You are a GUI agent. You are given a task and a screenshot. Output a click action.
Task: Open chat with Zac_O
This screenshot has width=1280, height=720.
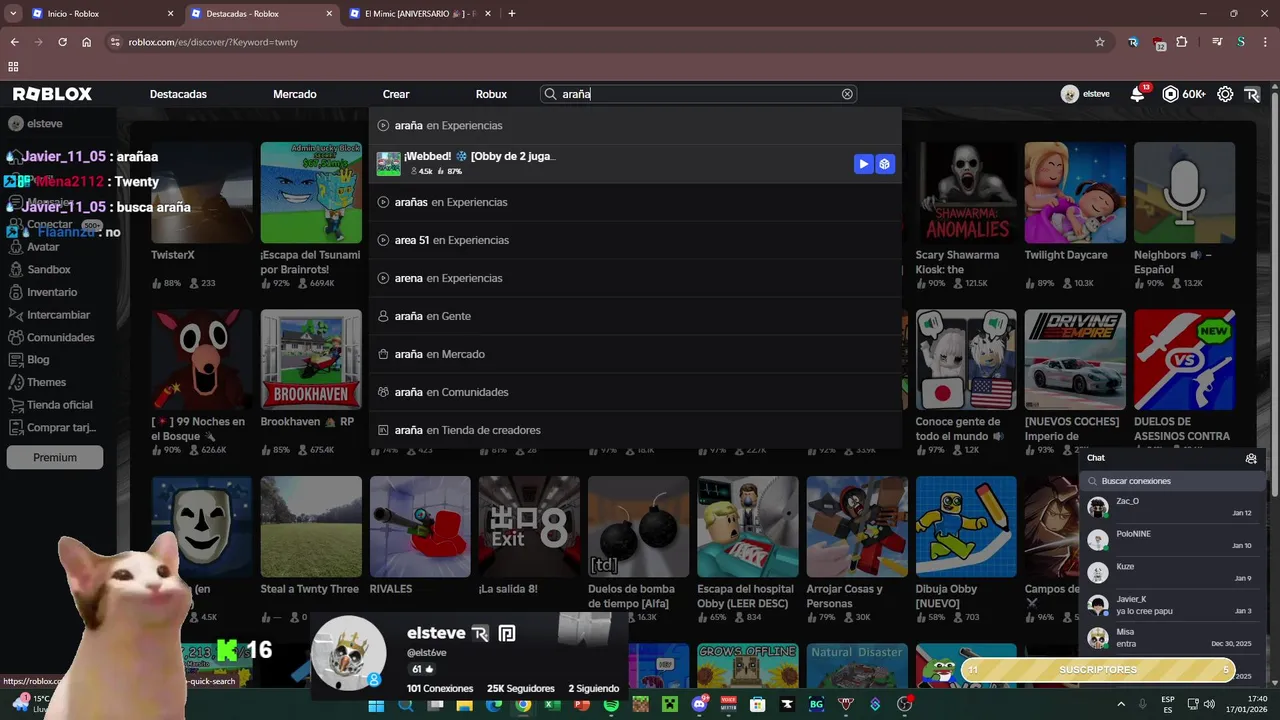coord(1172,507)
